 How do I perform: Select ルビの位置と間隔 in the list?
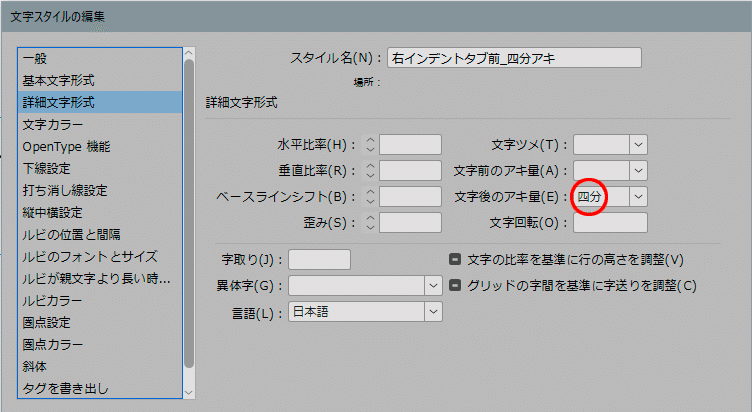[100, 235]
